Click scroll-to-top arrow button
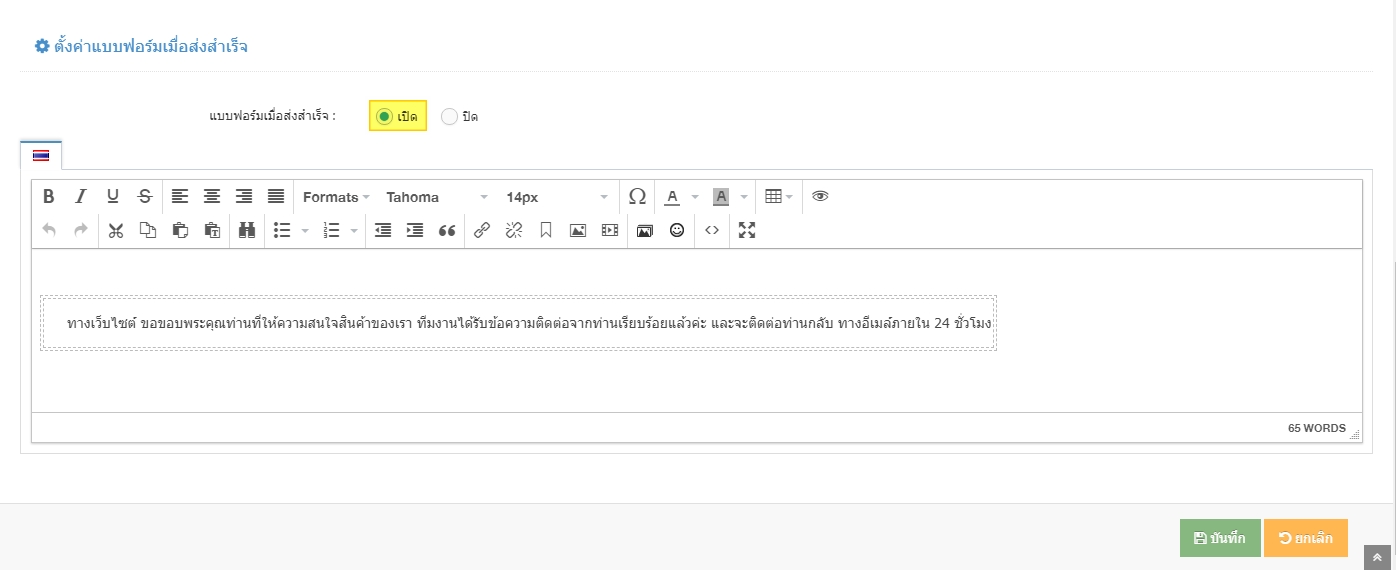 [x=1378, y=558]
